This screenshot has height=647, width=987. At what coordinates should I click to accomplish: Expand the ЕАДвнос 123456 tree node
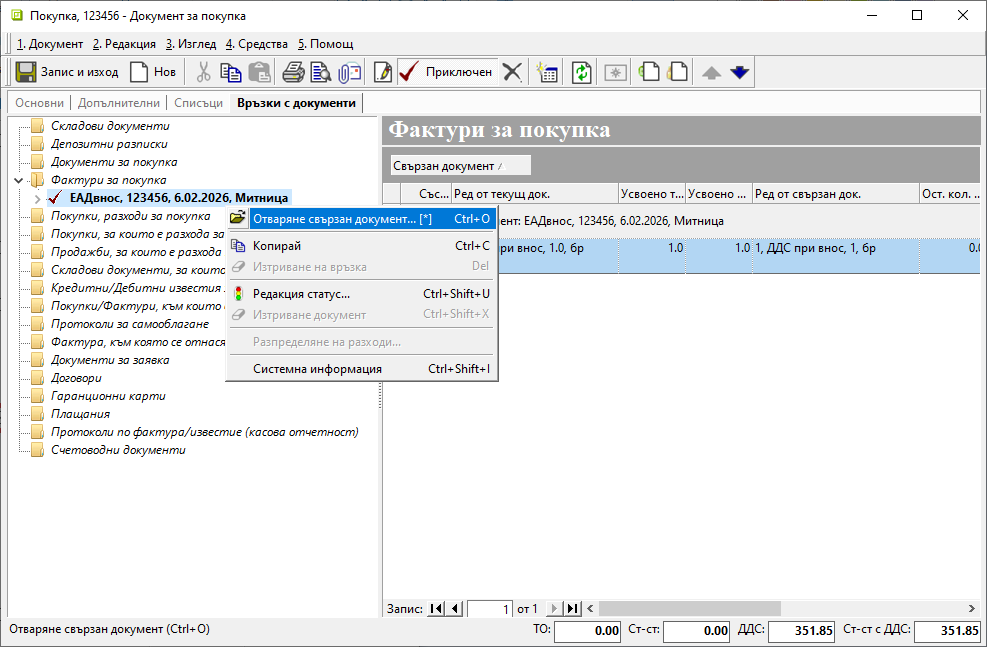tap(37, 198)
